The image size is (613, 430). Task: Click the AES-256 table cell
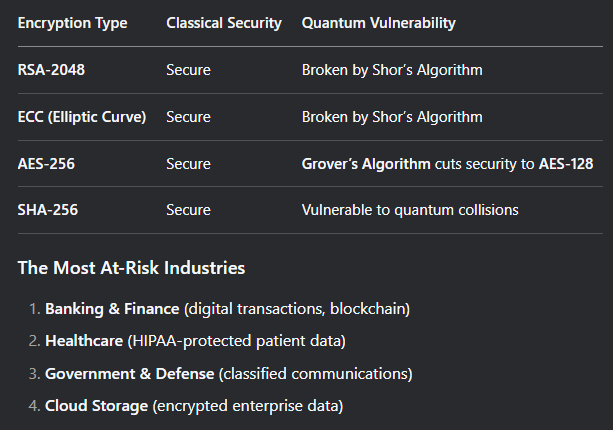click(x=46, y=164)
